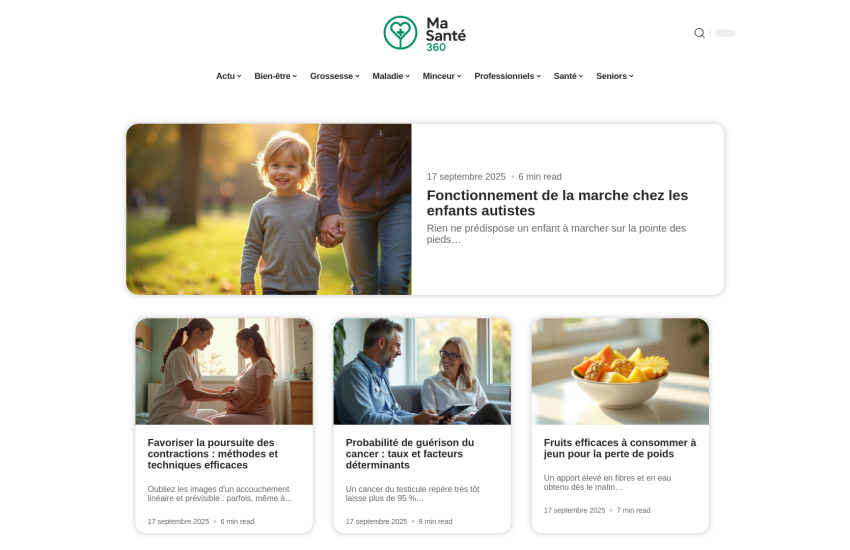
Task: Click the Ma Santé 360 logo text
Action: pyautogui.click(x=446, y=34)
